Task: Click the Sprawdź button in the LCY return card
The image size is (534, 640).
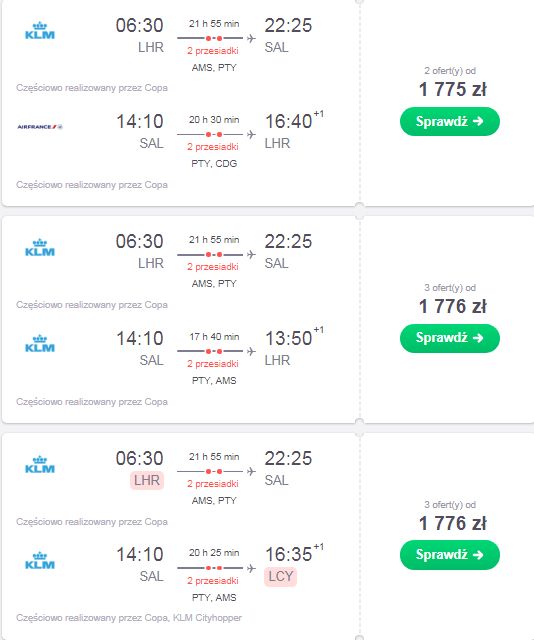Action: click(x=449, y=555)
